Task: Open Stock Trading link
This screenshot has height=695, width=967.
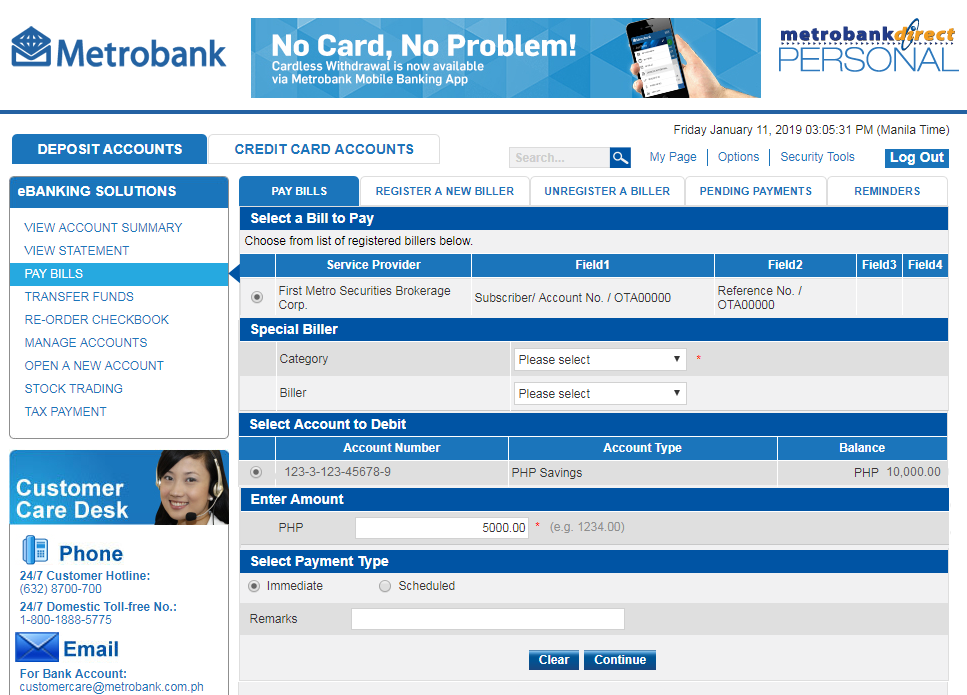Action: [73, 389]
